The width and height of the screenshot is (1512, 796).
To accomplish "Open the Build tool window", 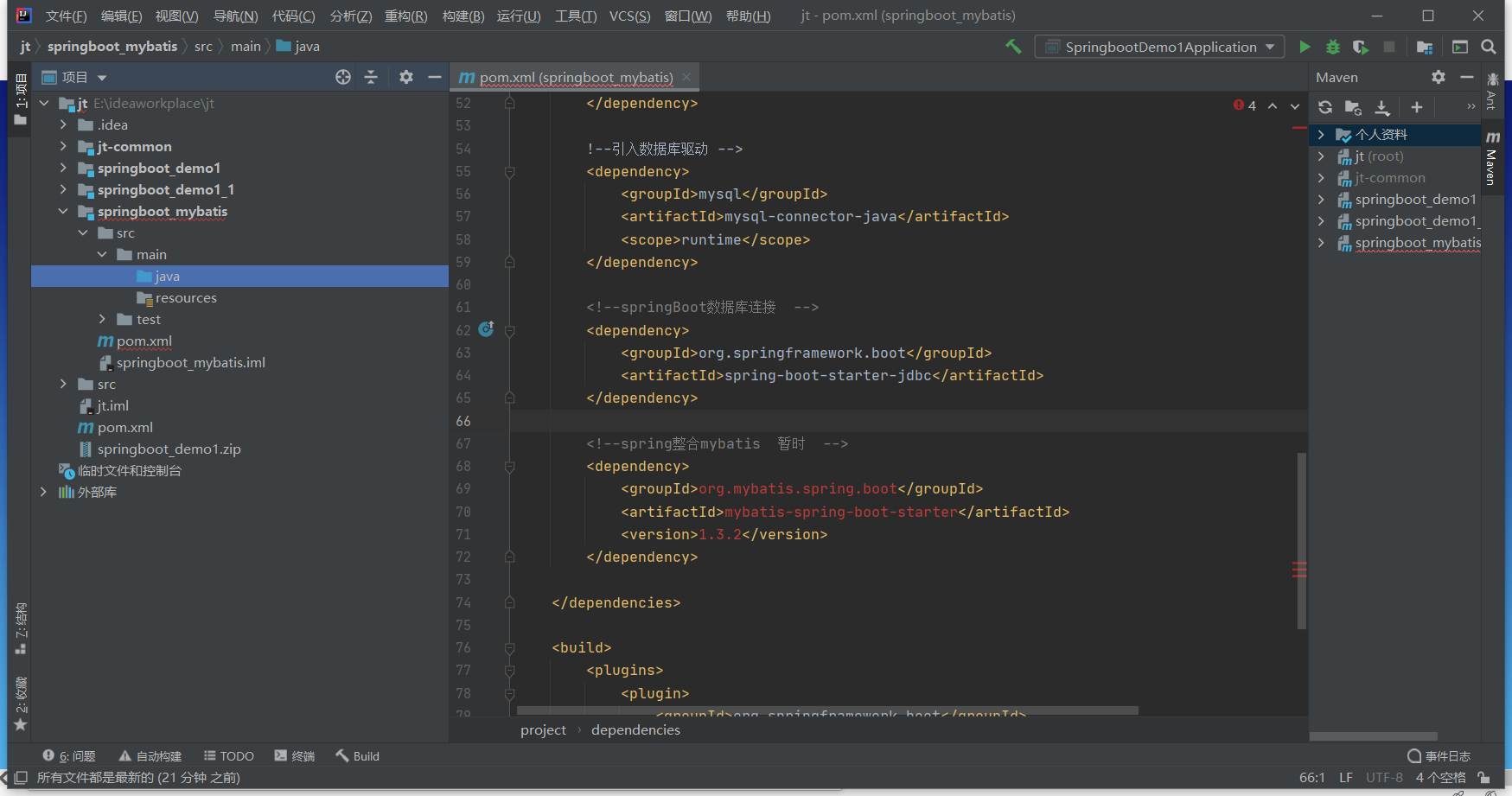I will point(358,755).
